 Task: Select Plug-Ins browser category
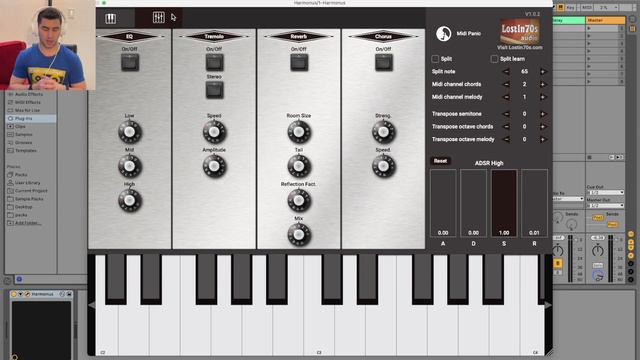point(31,118)
